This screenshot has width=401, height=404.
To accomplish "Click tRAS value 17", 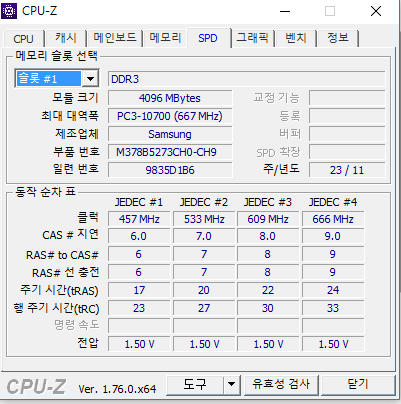I will coord(139,290).
